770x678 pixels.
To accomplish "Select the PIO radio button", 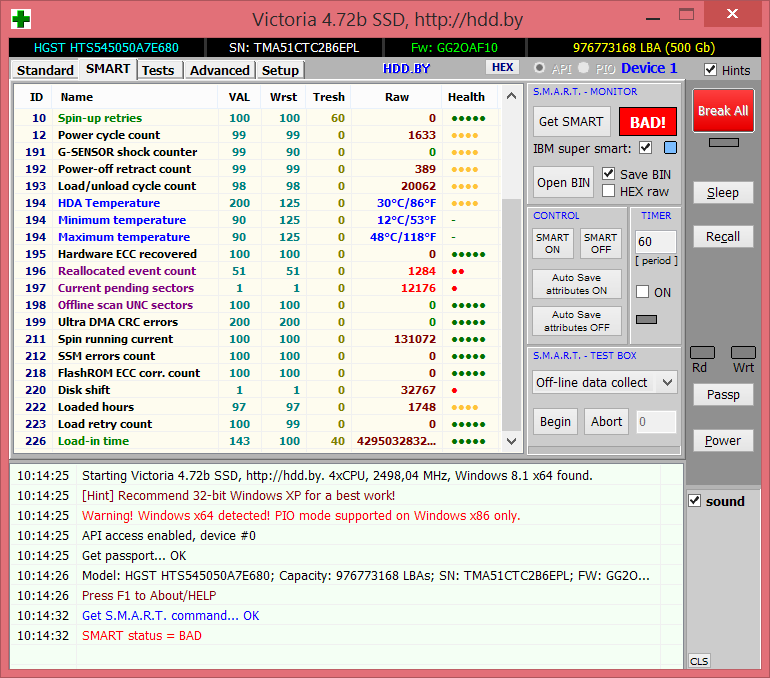I will tap(583, 68).
